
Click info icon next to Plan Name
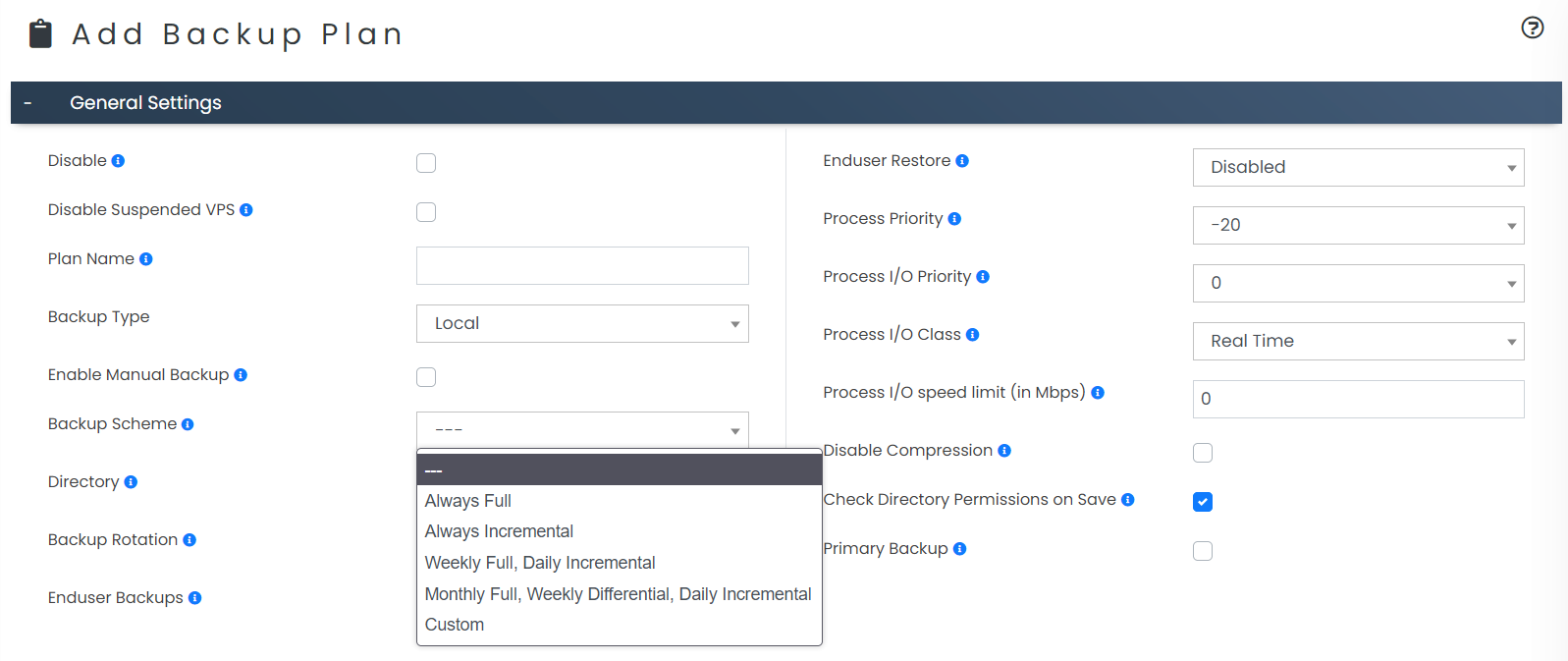[x=146, y=259]
